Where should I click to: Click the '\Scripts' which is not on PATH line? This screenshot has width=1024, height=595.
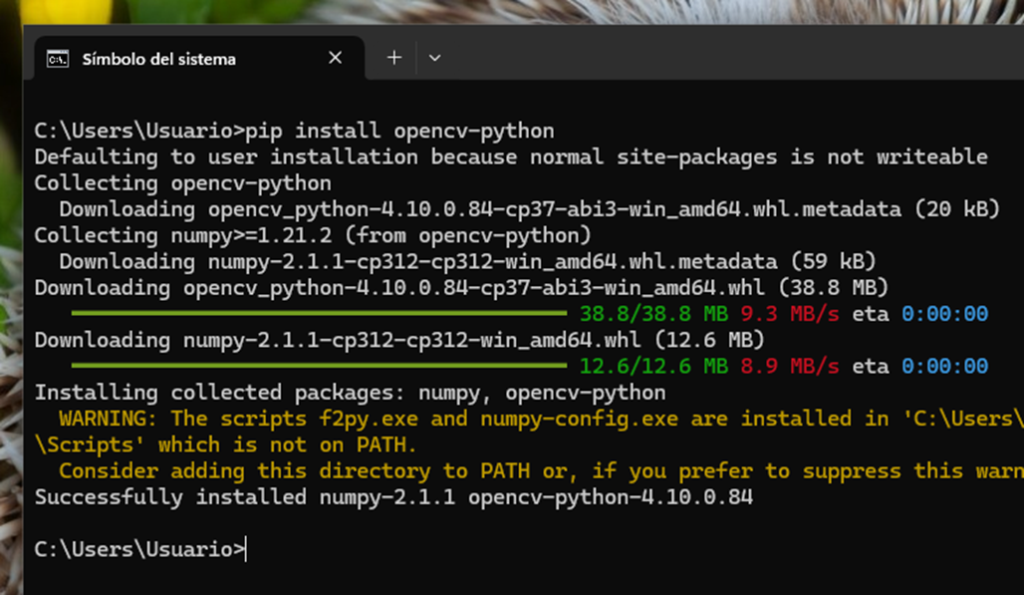(x=225, y=445)
